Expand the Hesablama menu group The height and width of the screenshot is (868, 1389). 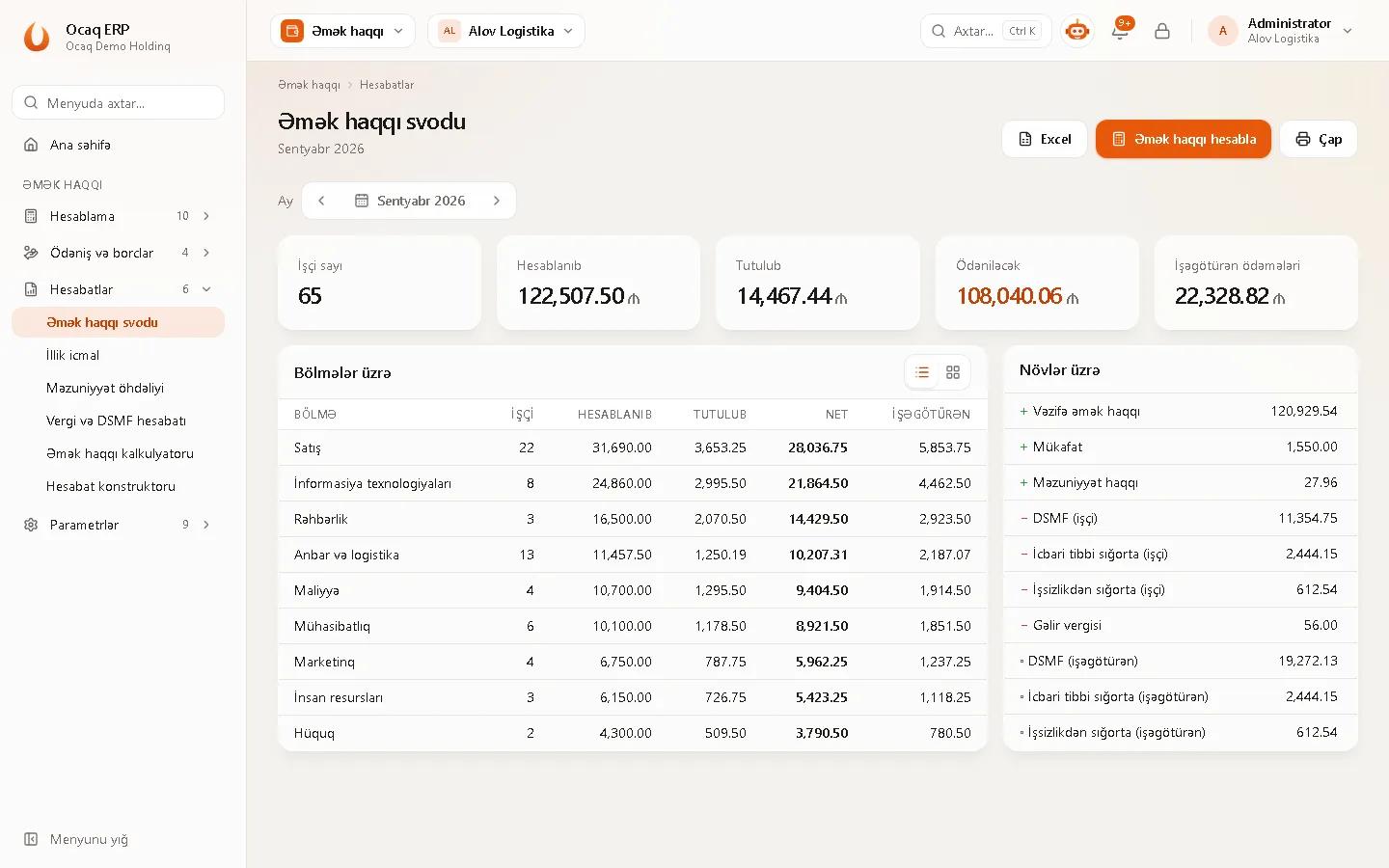point(118,216)
